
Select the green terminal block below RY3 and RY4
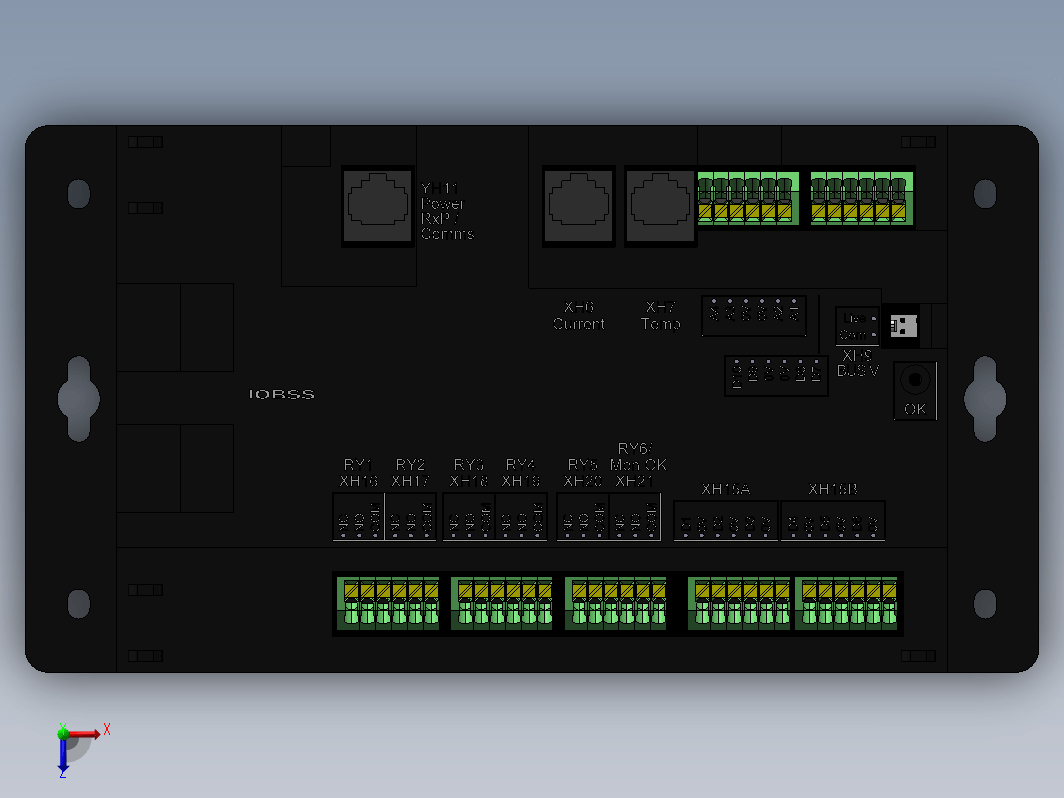pyautogui.click(x=501, y=603)
